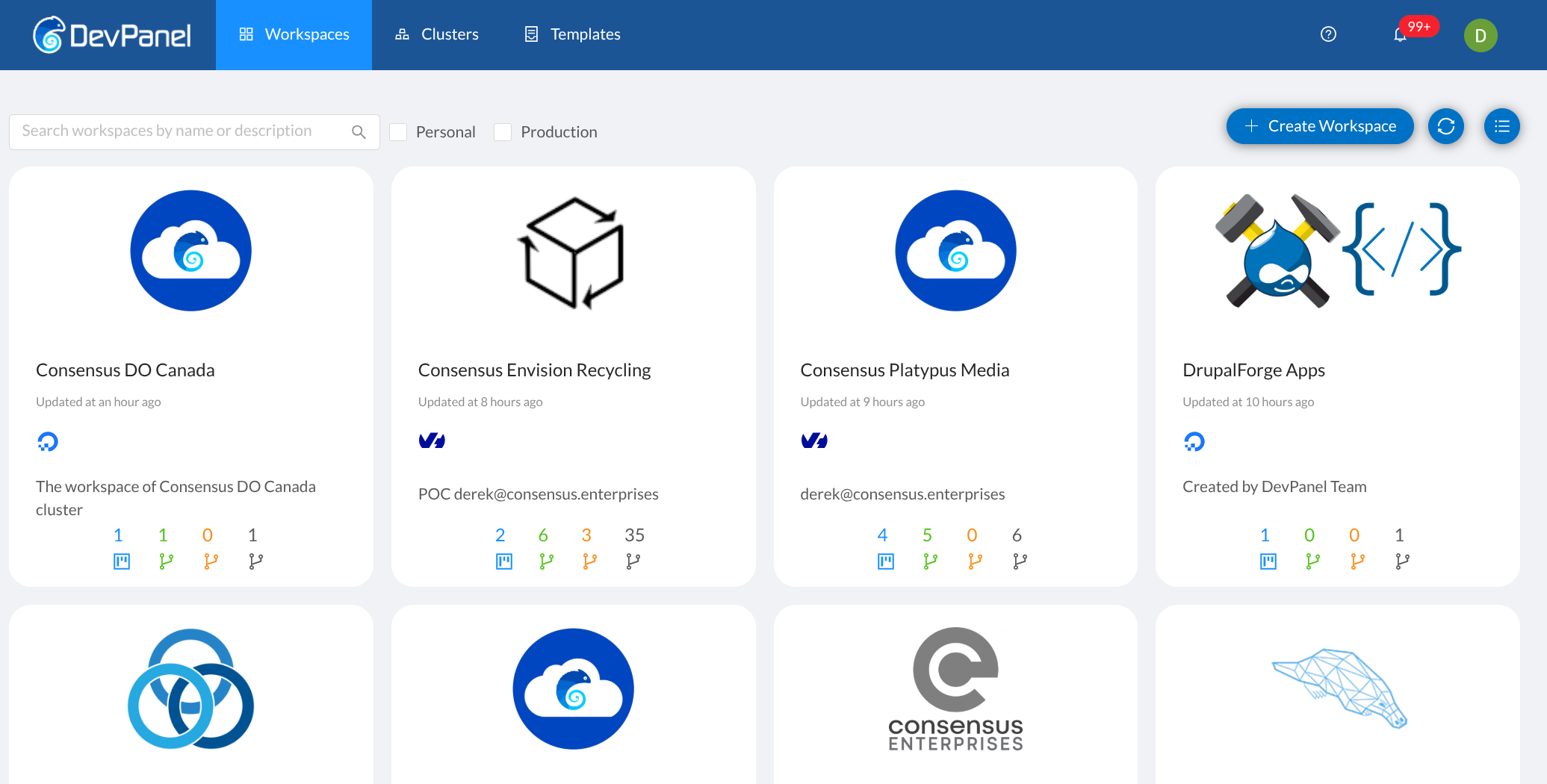Open the Clusters tab
This screenshot has height=784, width=1547.
click(x=437, y=35)
